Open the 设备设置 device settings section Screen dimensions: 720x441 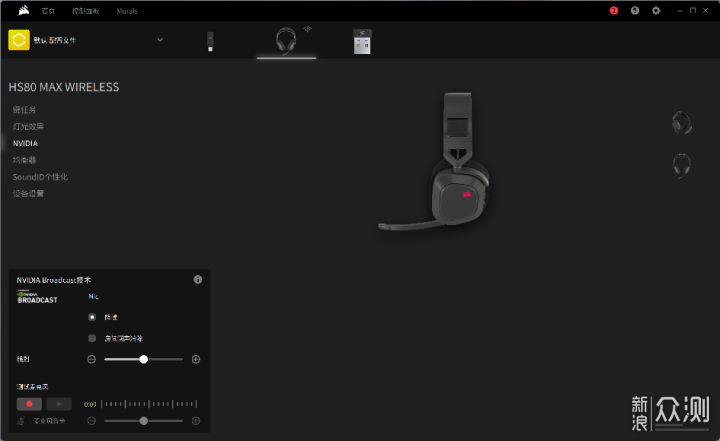pyautogui.click(x=28, y=193)
